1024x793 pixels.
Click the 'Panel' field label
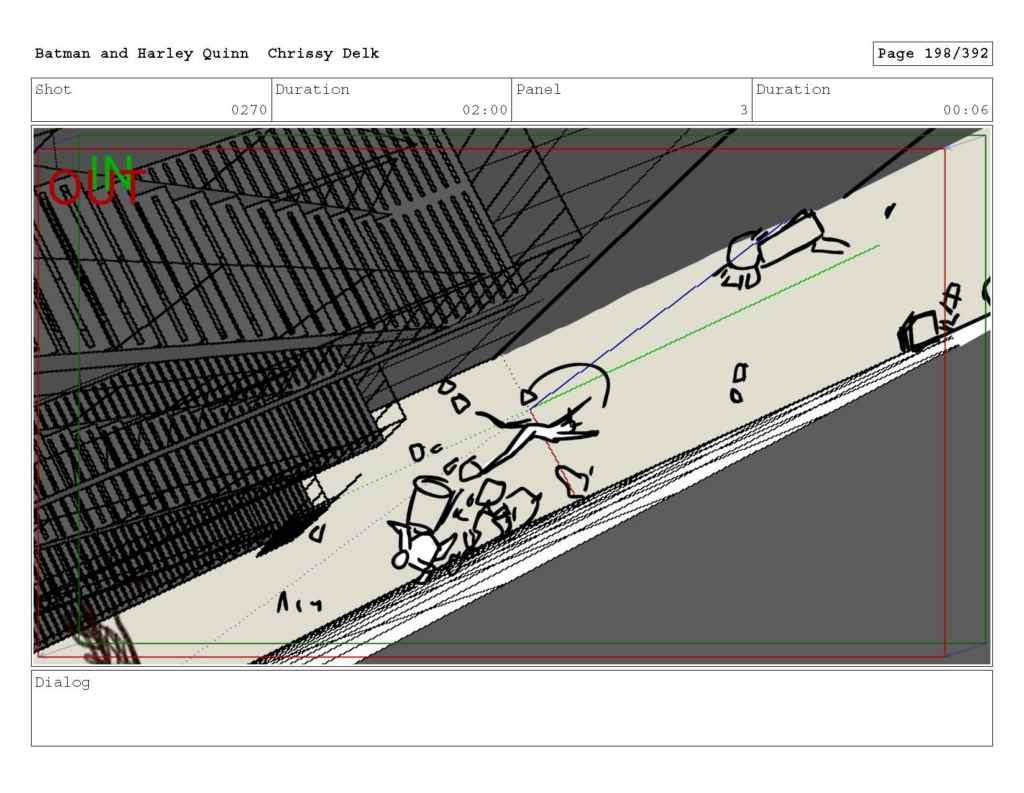click(x=538, y=89)
